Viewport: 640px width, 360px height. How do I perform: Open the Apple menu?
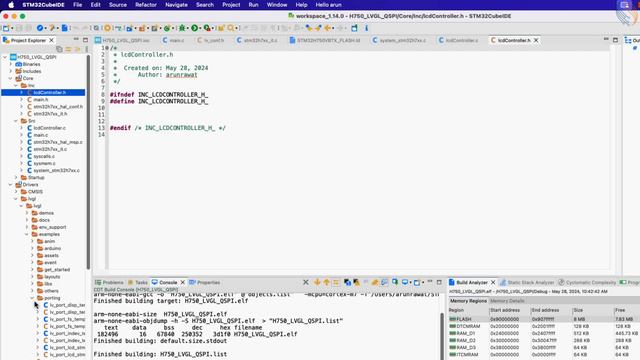11,5
